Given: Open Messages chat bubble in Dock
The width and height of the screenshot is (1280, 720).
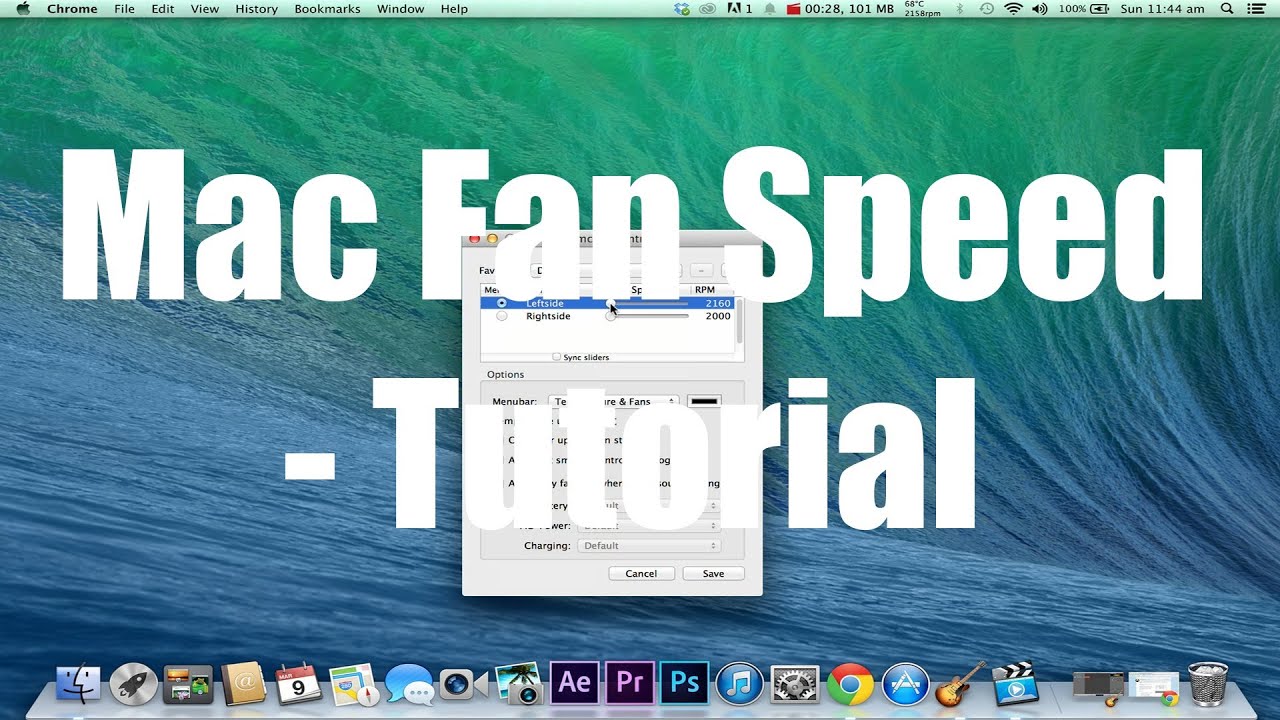Looking at the screenshot, I should tap(409, 684).
